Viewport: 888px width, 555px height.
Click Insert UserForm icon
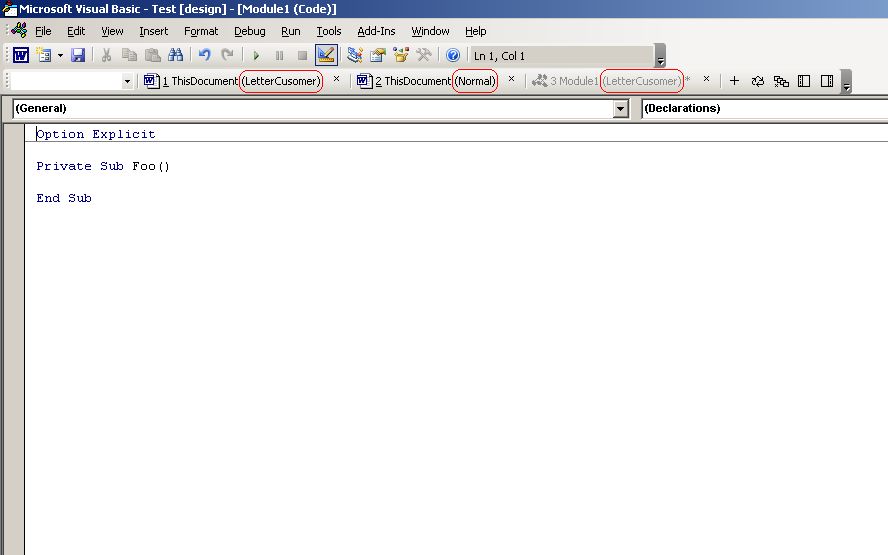[44, 55]
